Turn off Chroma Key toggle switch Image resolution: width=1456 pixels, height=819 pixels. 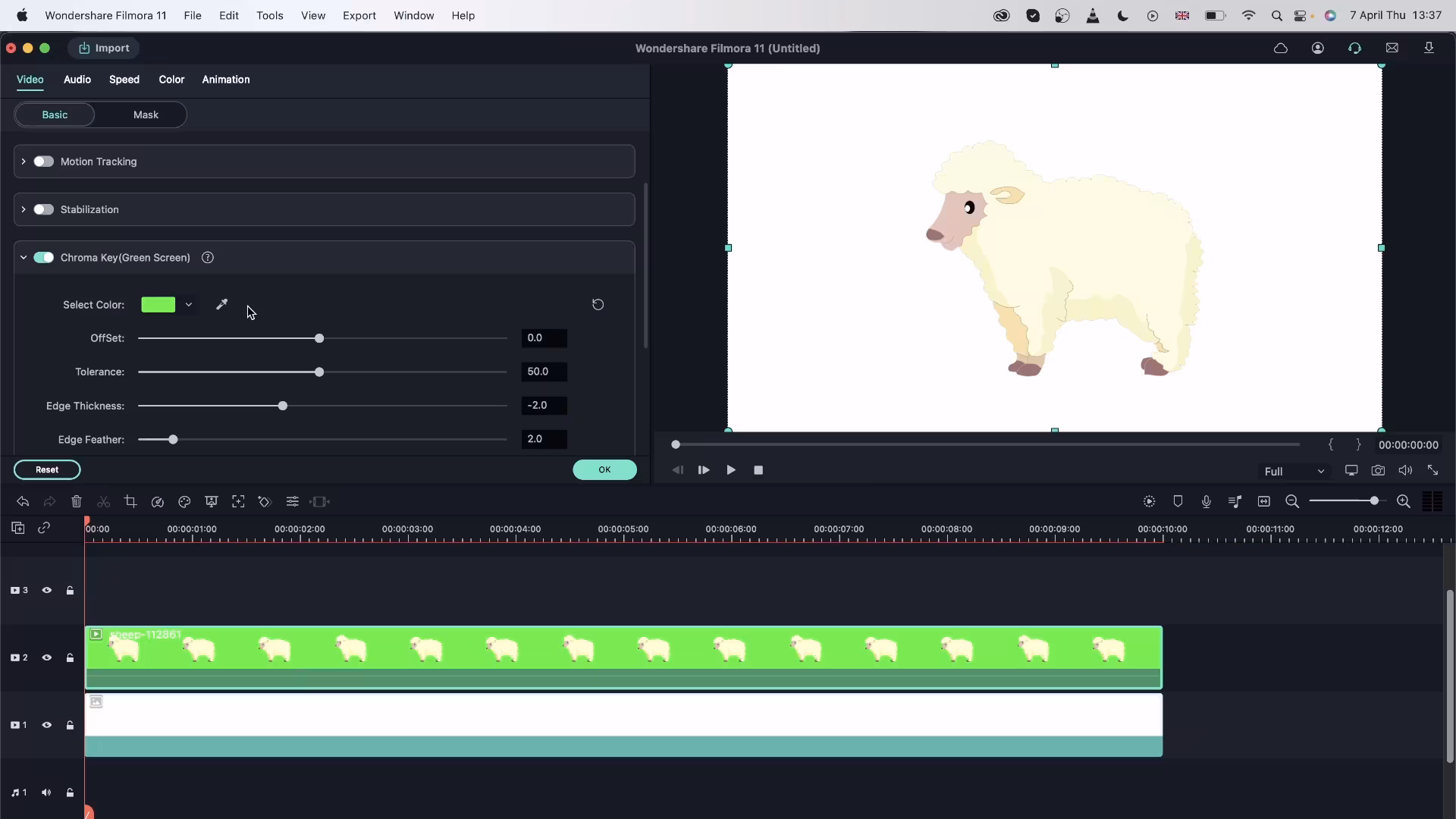pyautogui.click(x=43, y=258)
